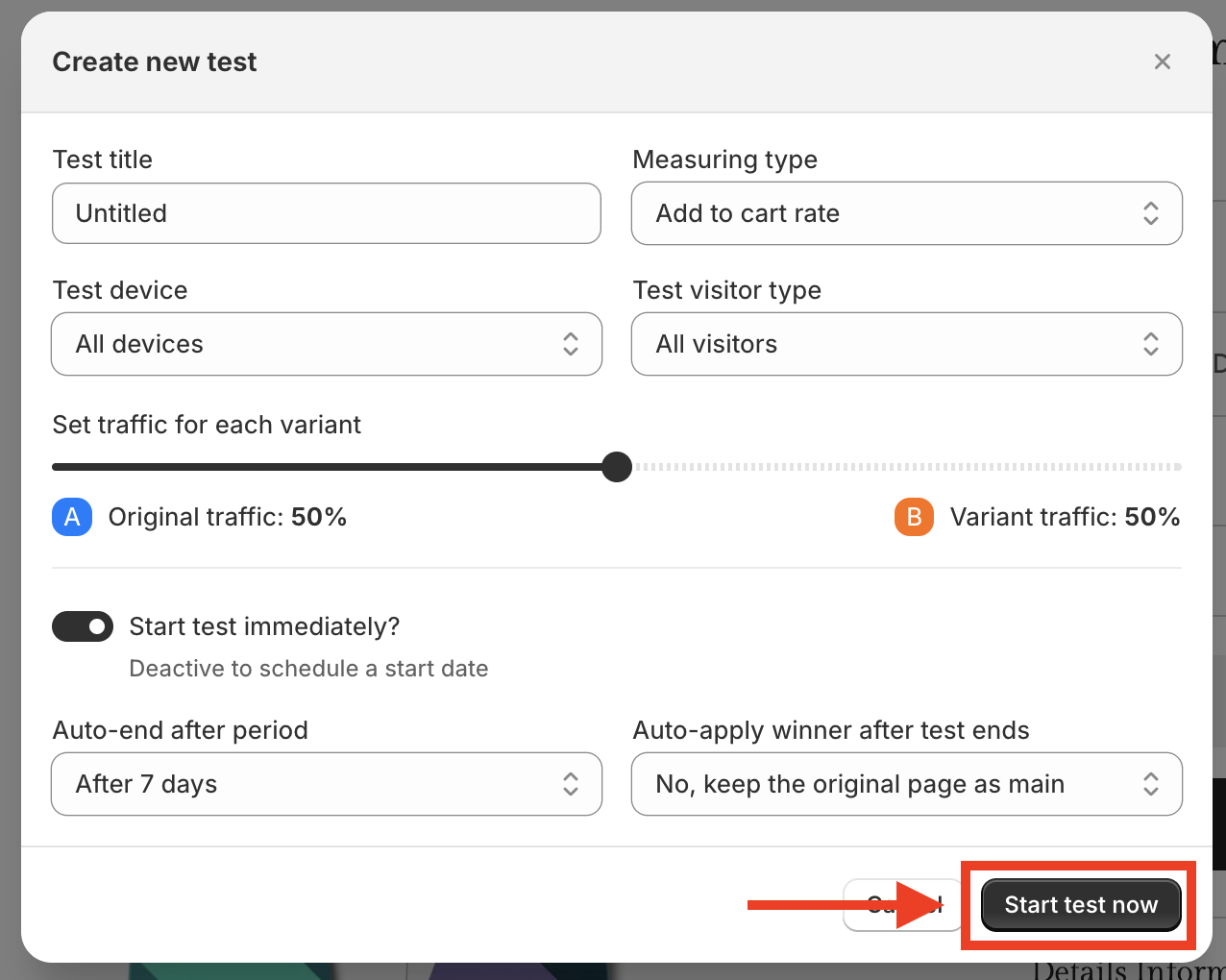Click the traffic split slider handle

(617, 467)
